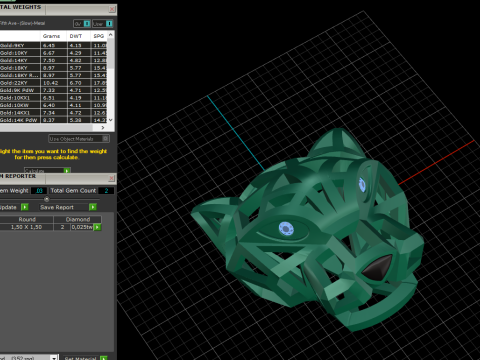Image resolution: width=480 pixels, height=360 pixels.
Task: Toggle Use Object Materials checkbox
Action: pyautogui.click(x=105, y=138)
